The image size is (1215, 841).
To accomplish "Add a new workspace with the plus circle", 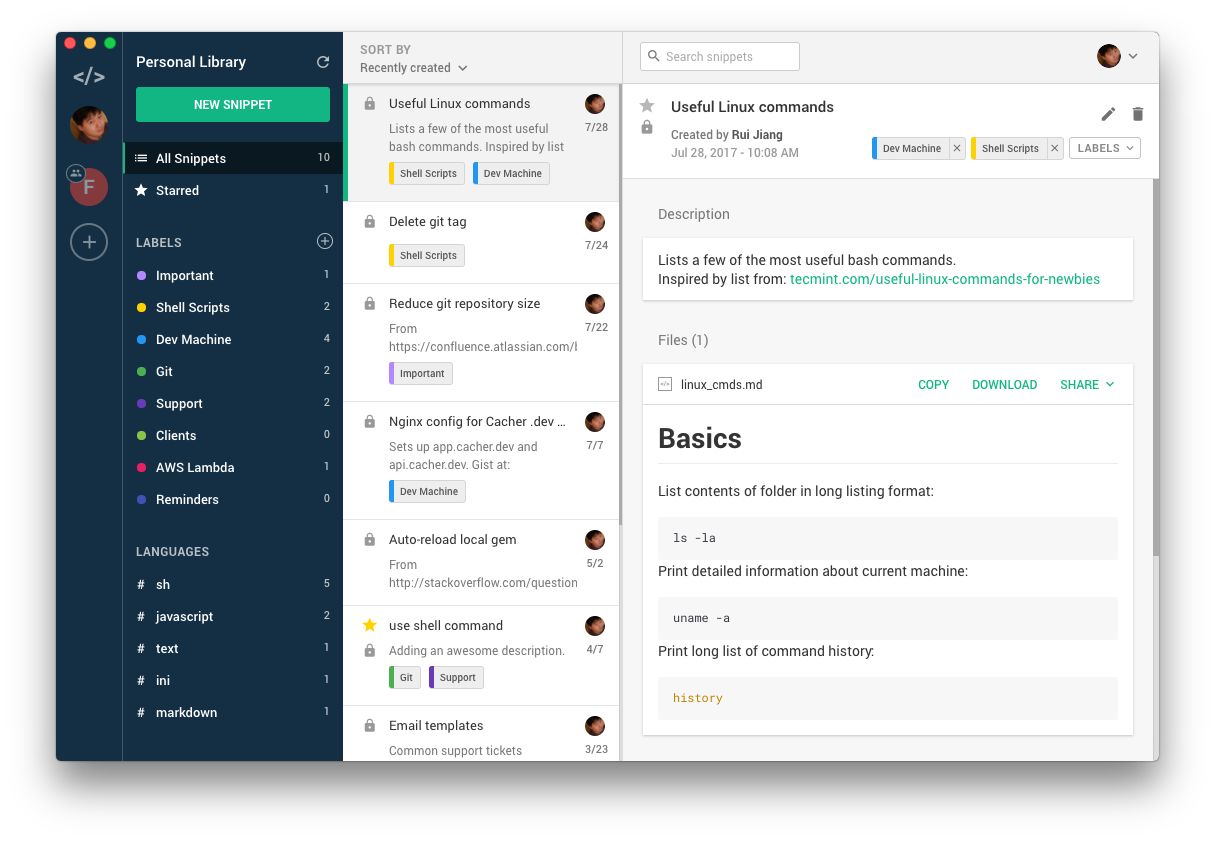I will (88, 242).
